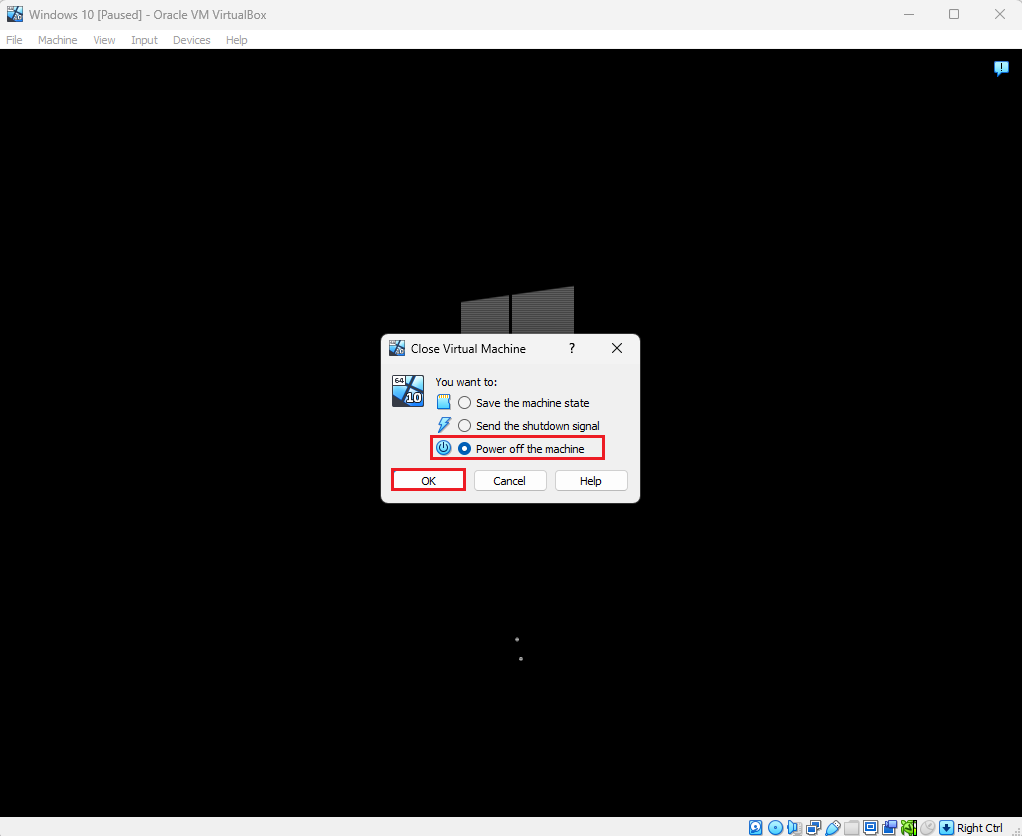Minimize the VirtualBox window
This screenshot has height=836, width=1022.
pos(909,14)
